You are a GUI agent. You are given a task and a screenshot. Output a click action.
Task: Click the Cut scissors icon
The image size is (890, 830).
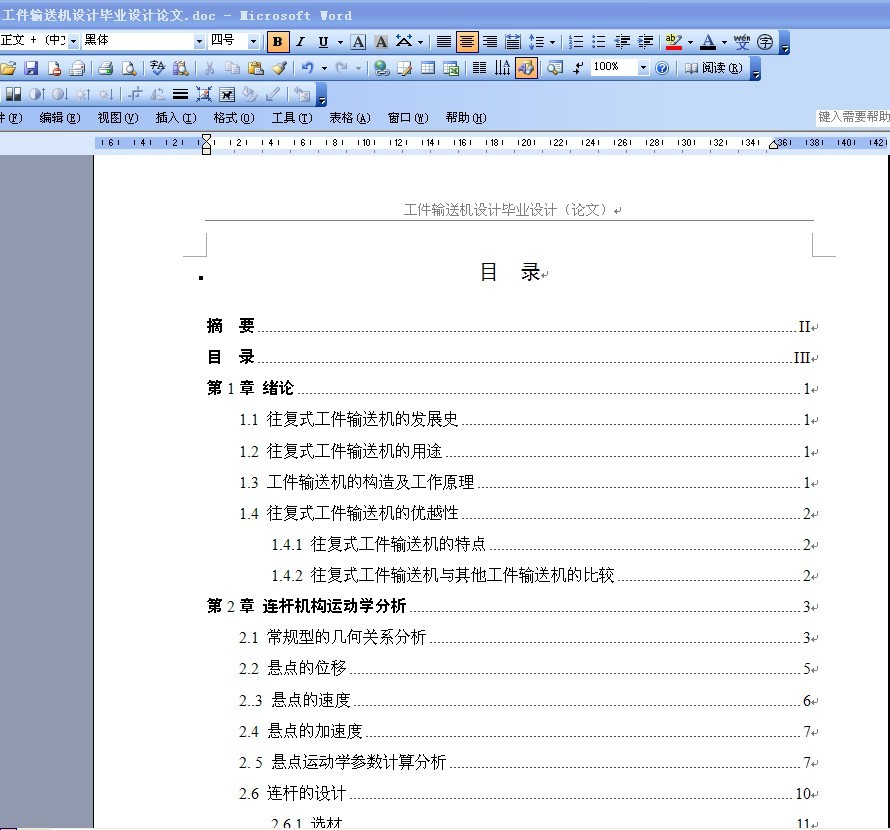209,68
